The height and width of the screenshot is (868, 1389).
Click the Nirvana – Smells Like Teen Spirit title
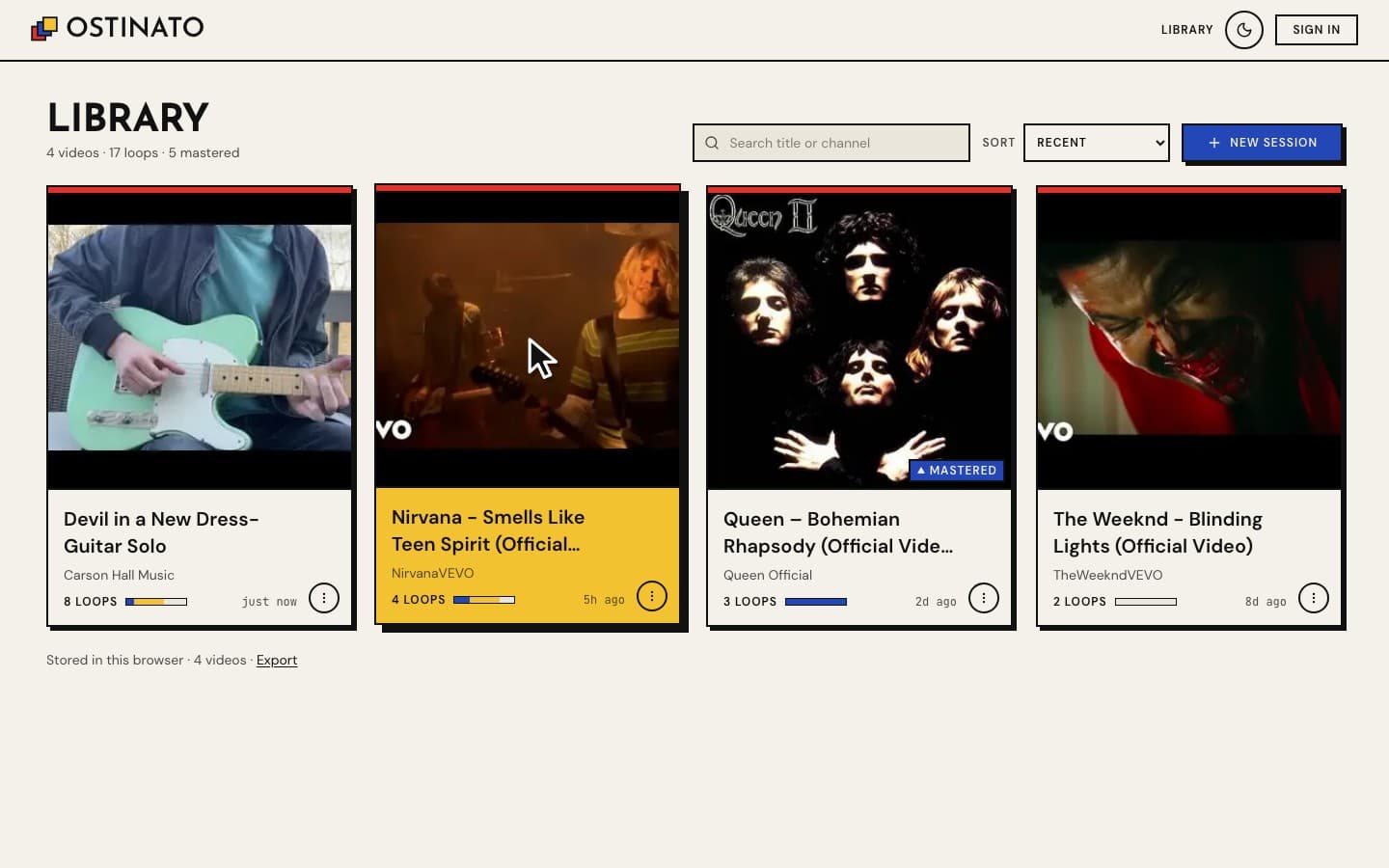(x=488, y=530)
